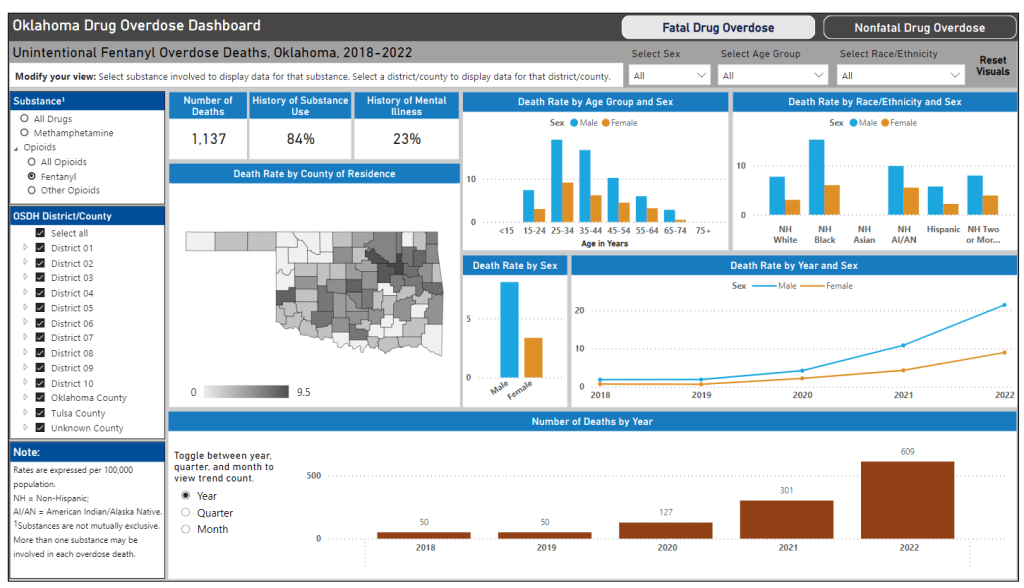The height and width of the screenshot is (588, 1024).
Task: Uncheck the District 05 checkbox
Action: click(x=40, y=308)
